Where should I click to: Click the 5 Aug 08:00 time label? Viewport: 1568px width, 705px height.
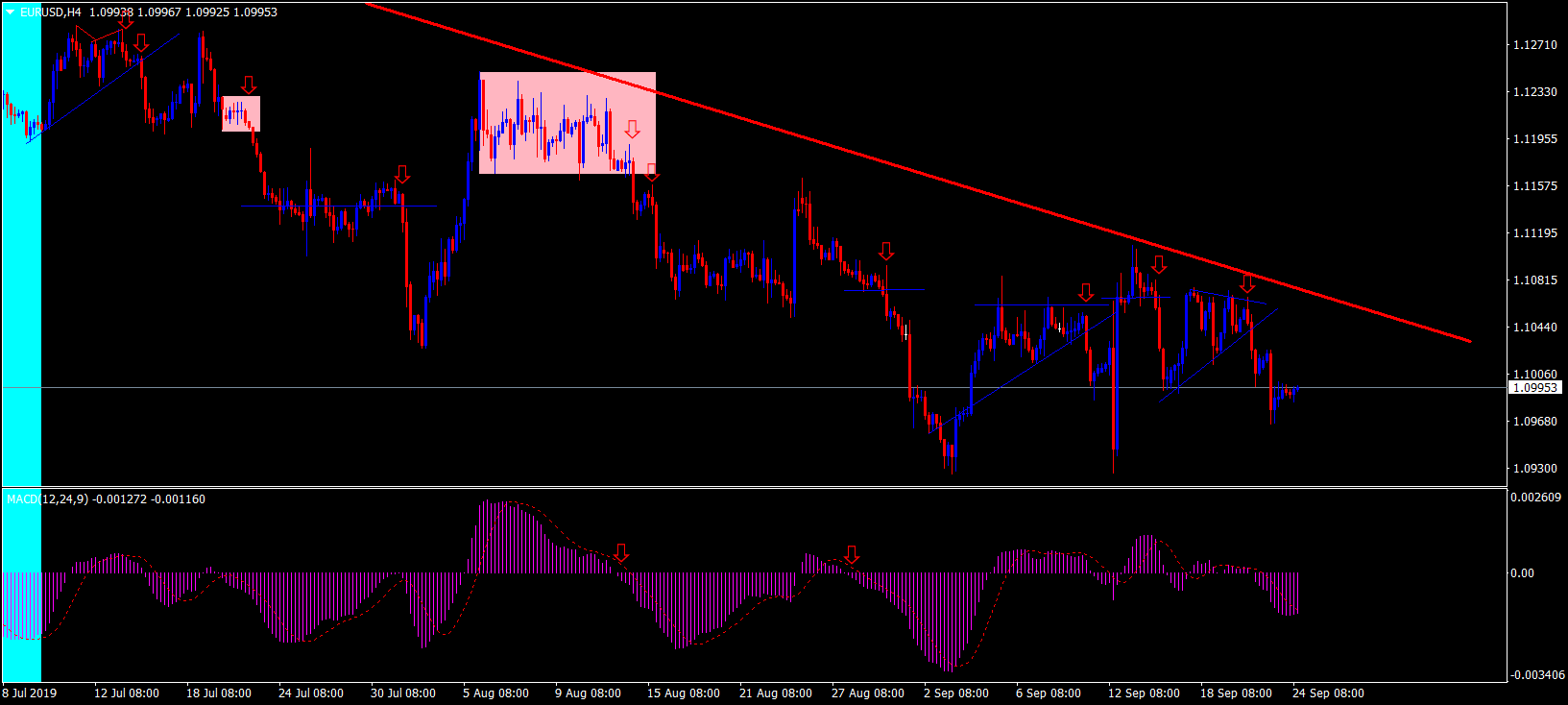pos(495,693)
